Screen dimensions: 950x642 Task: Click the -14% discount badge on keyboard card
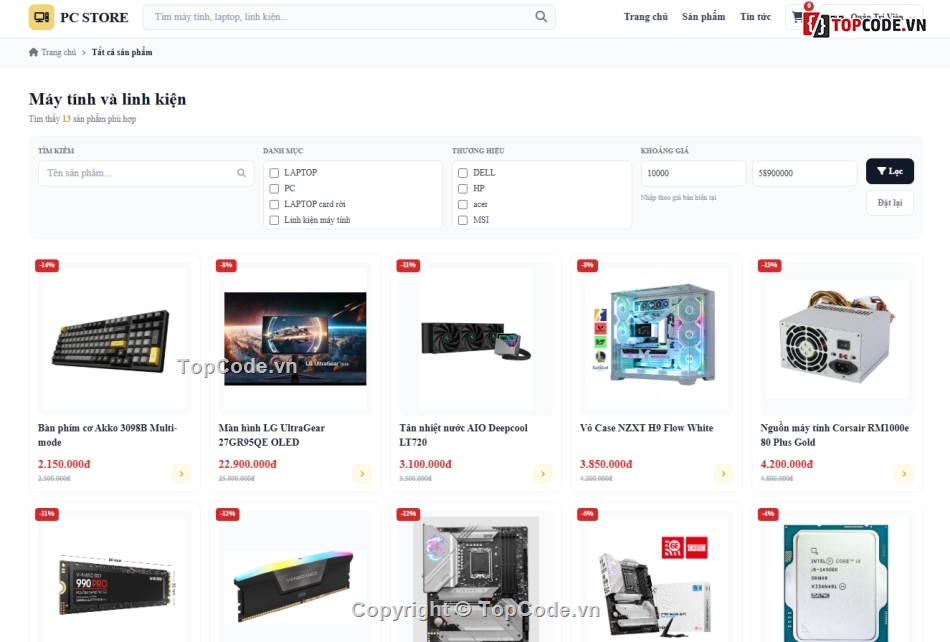[47, 265]
